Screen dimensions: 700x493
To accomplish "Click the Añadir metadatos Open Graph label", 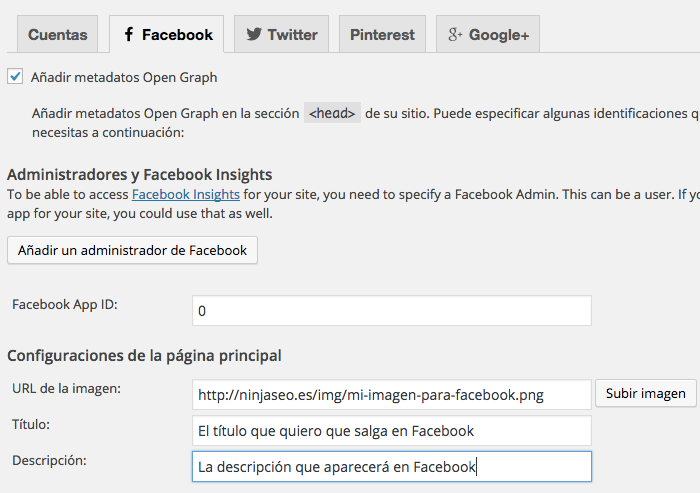I will pos(124,77).
